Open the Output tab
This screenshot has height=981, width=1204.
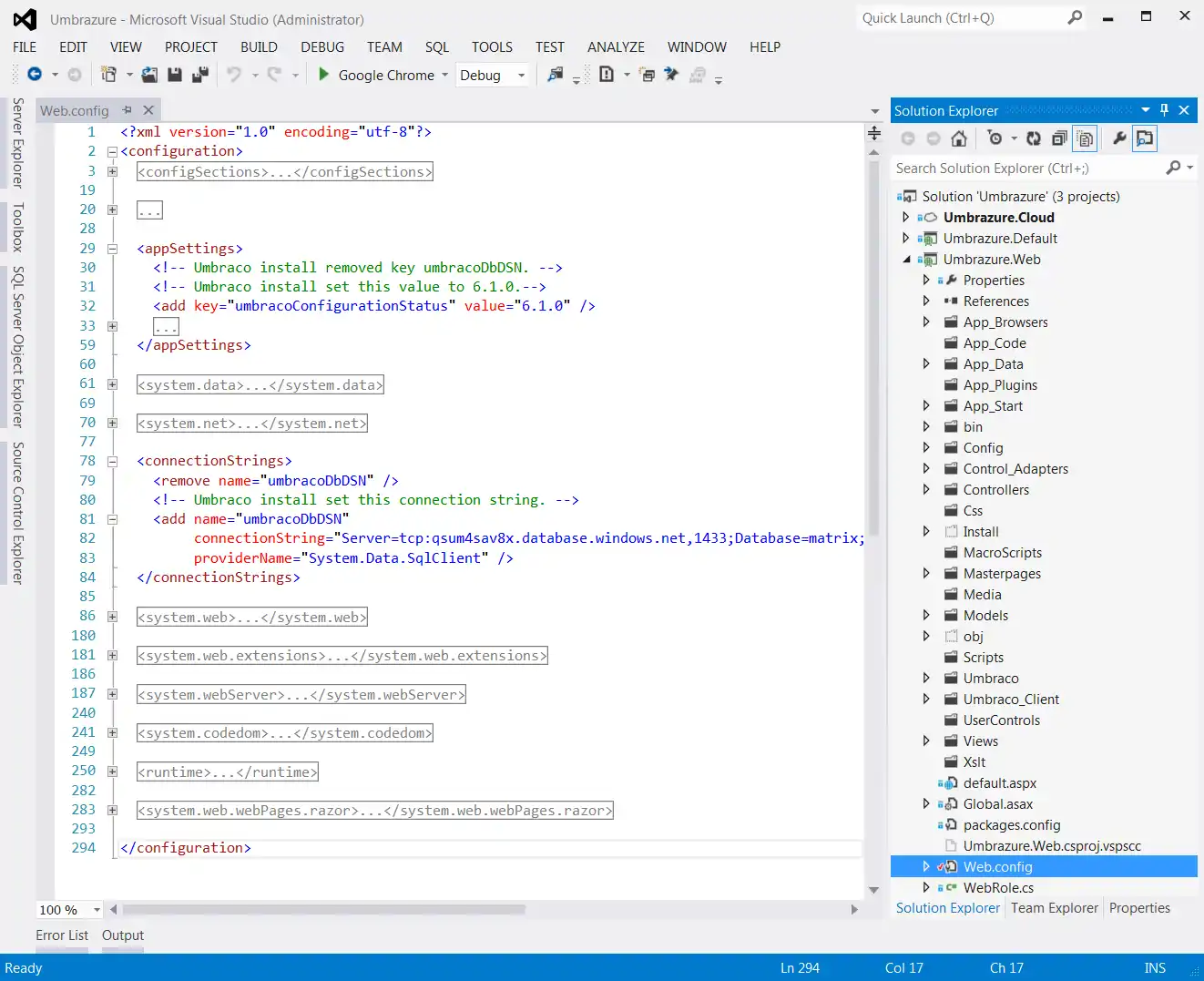click(x=123, y=935)
